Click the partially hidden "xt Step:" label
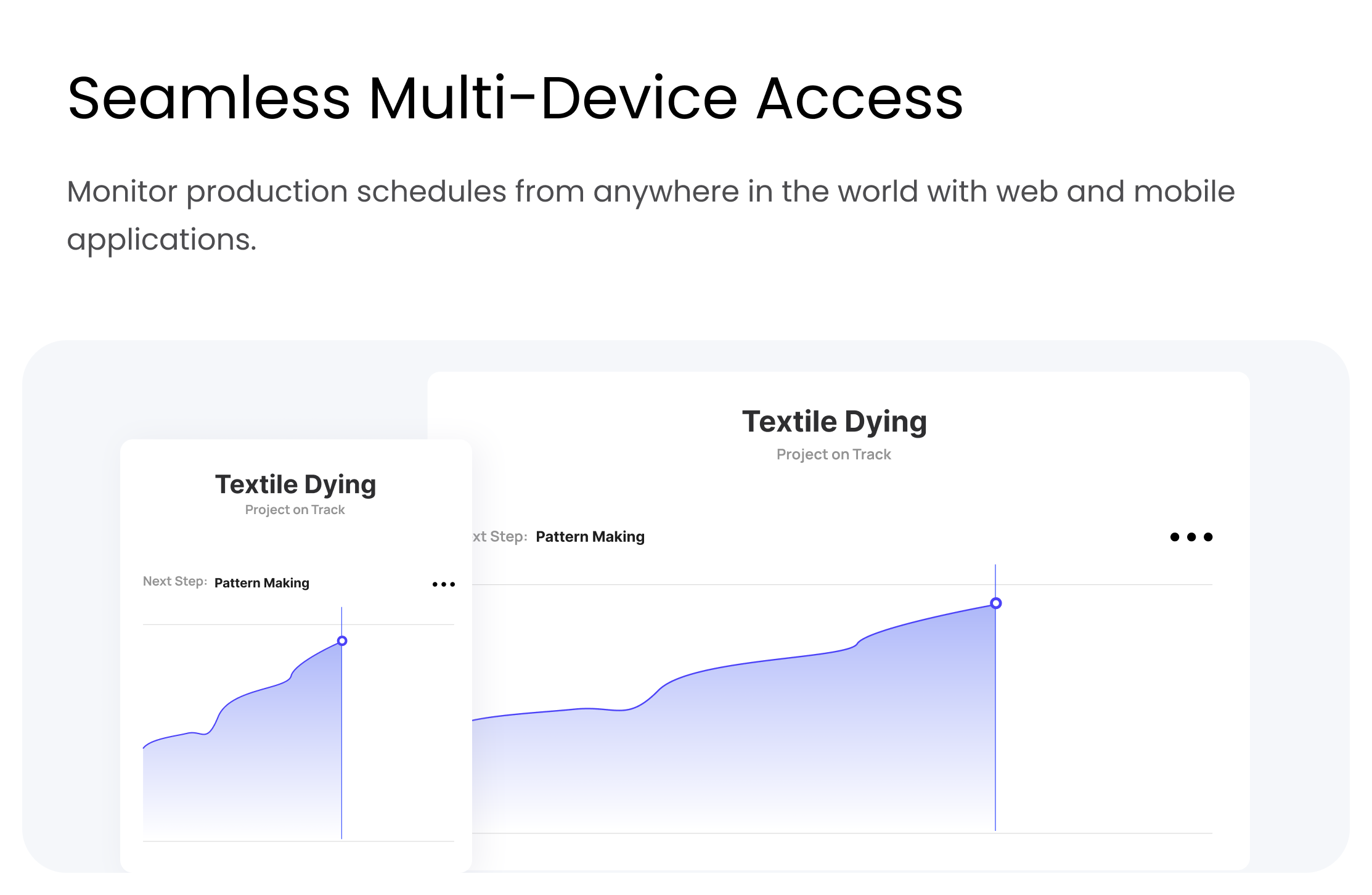This screenshot has width=1372, height=895. pyautogui.click(x=500, y=537)
